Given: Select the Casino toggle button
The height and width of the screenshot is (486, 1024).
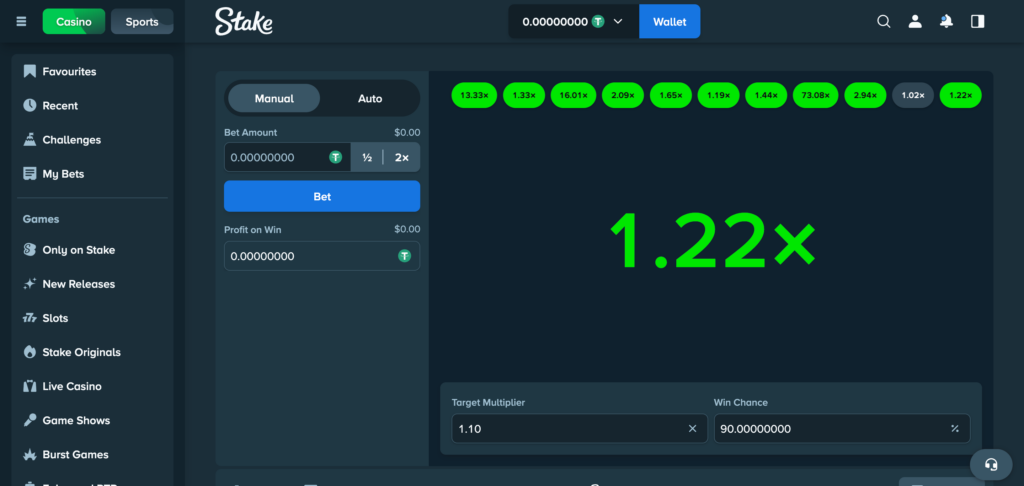Looking at the screenshot, I should 74,21.
